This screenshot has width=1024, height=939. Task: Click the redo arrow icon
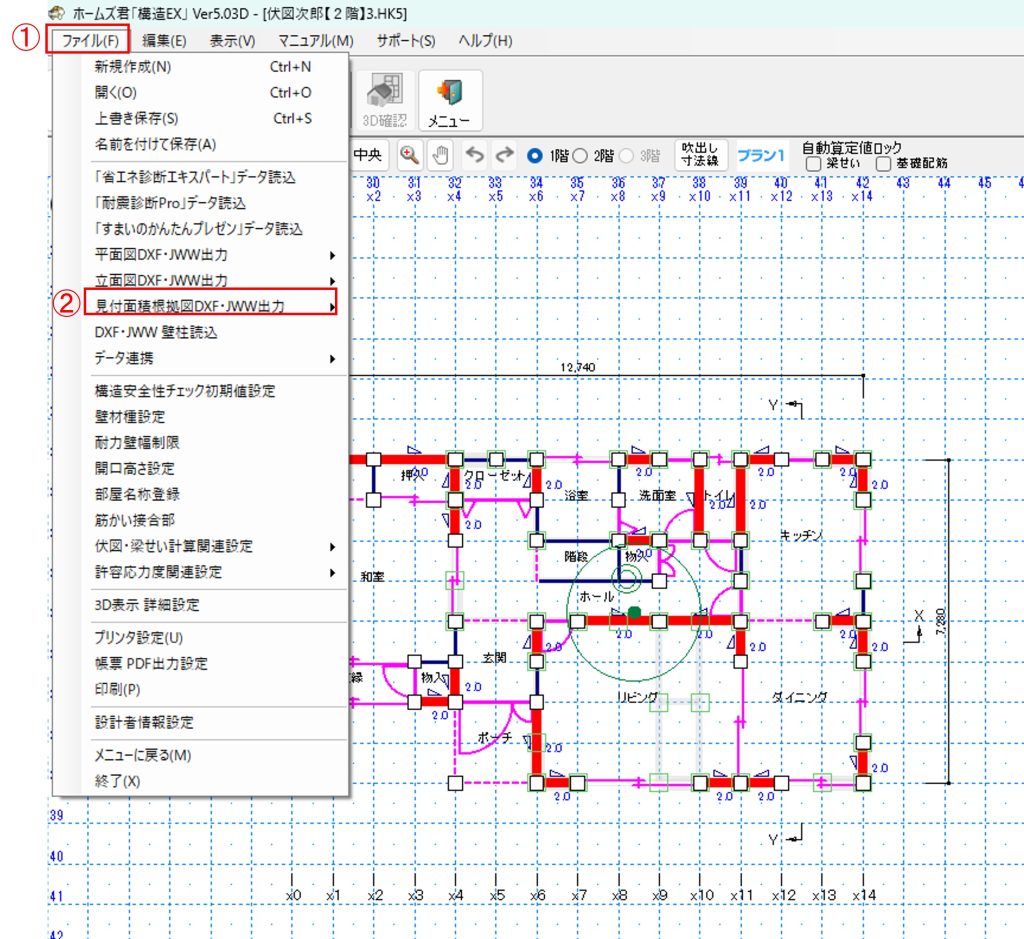click(x=505, y=155)
